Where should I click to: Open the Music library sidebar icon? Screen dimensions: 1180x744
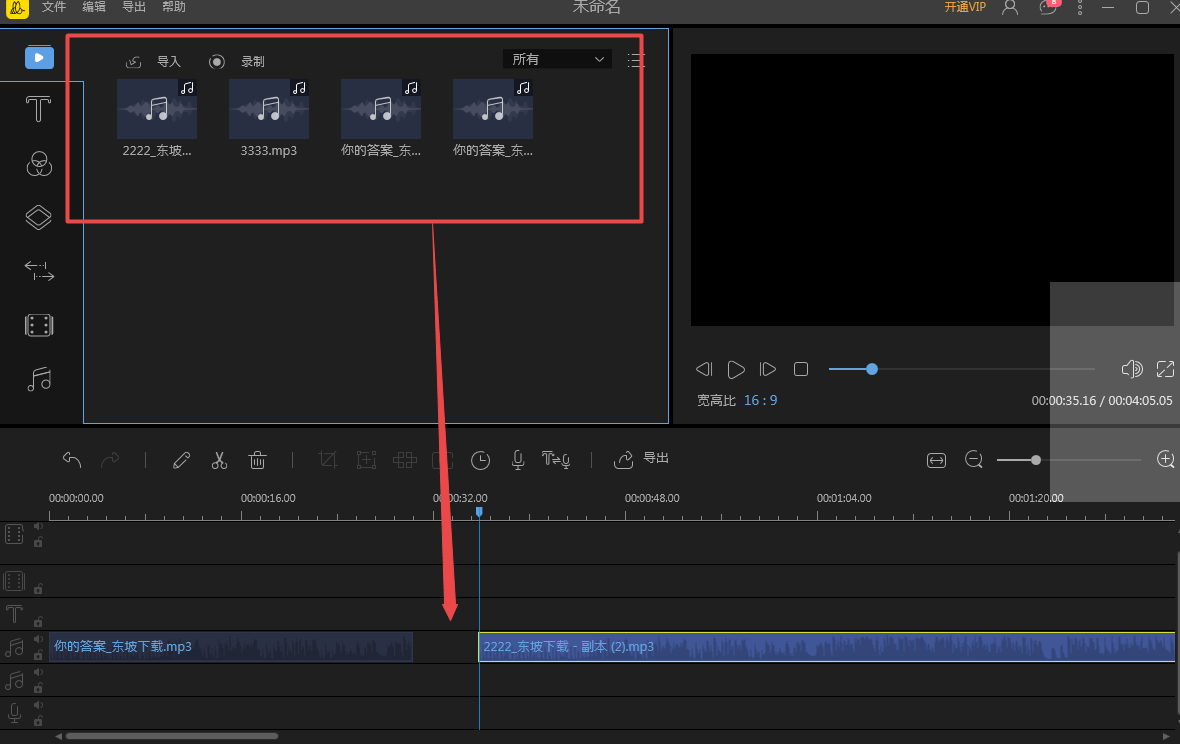[x=39, y=379]
